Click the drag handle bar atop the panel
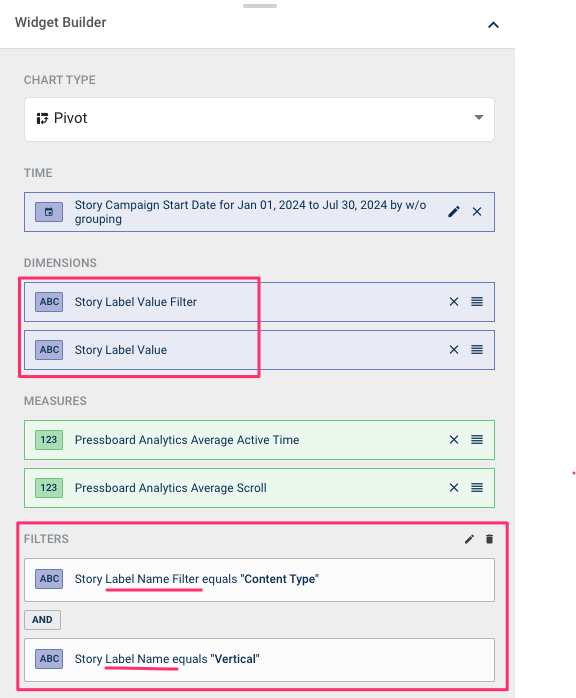Screen dimensions: 576x698 (x=260, y=6)
